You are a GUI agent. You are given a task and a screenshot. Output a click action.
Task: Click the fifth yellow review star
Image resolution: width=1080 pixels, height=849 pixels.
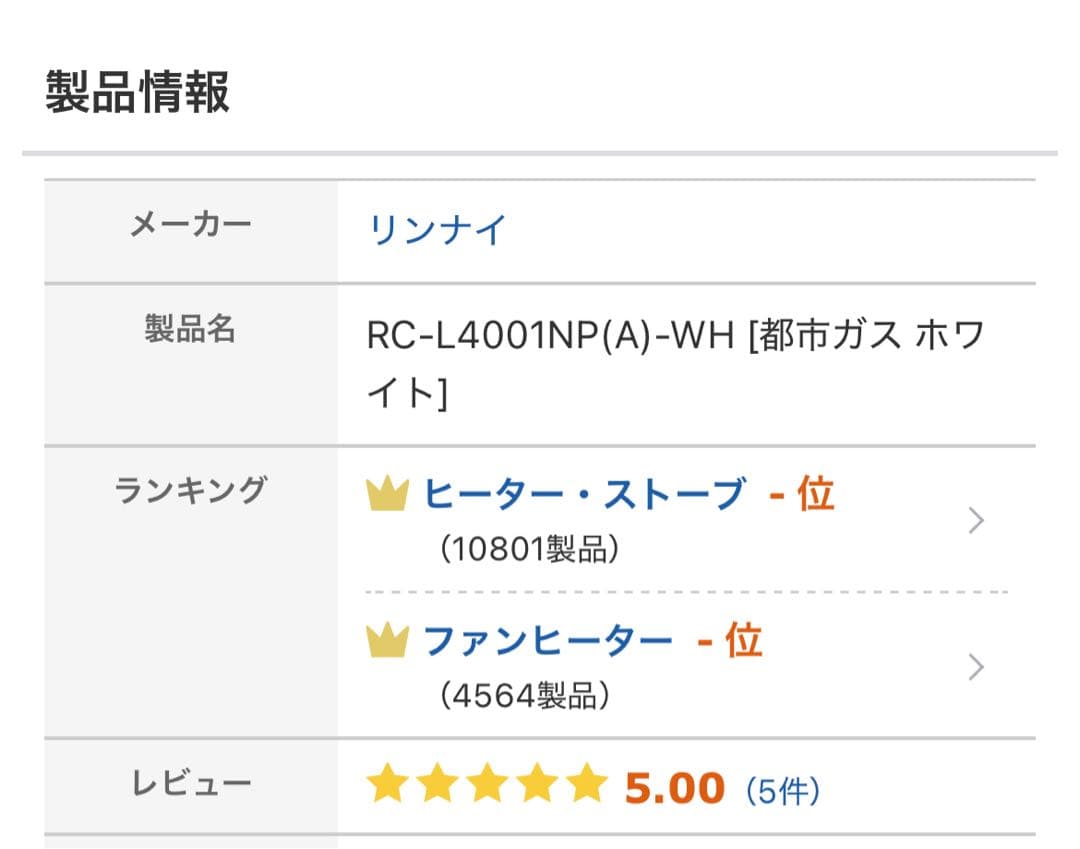tap(586, 786)
